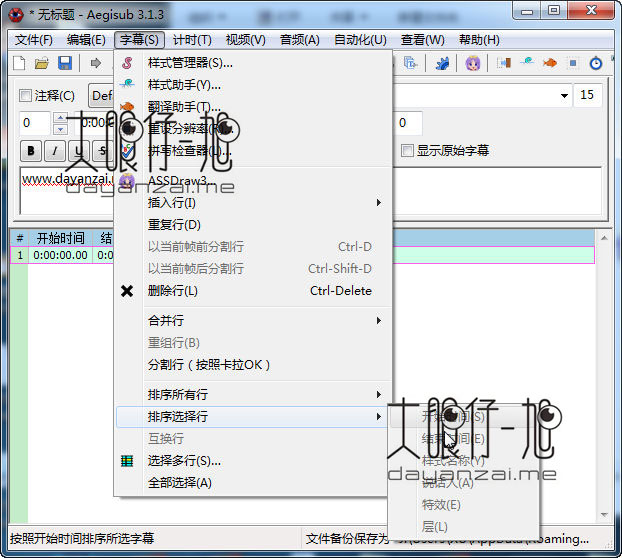This screenshot has height=558, width=622.
Task: Open the 音频(A) menu
Action: [x=299, y=40]
